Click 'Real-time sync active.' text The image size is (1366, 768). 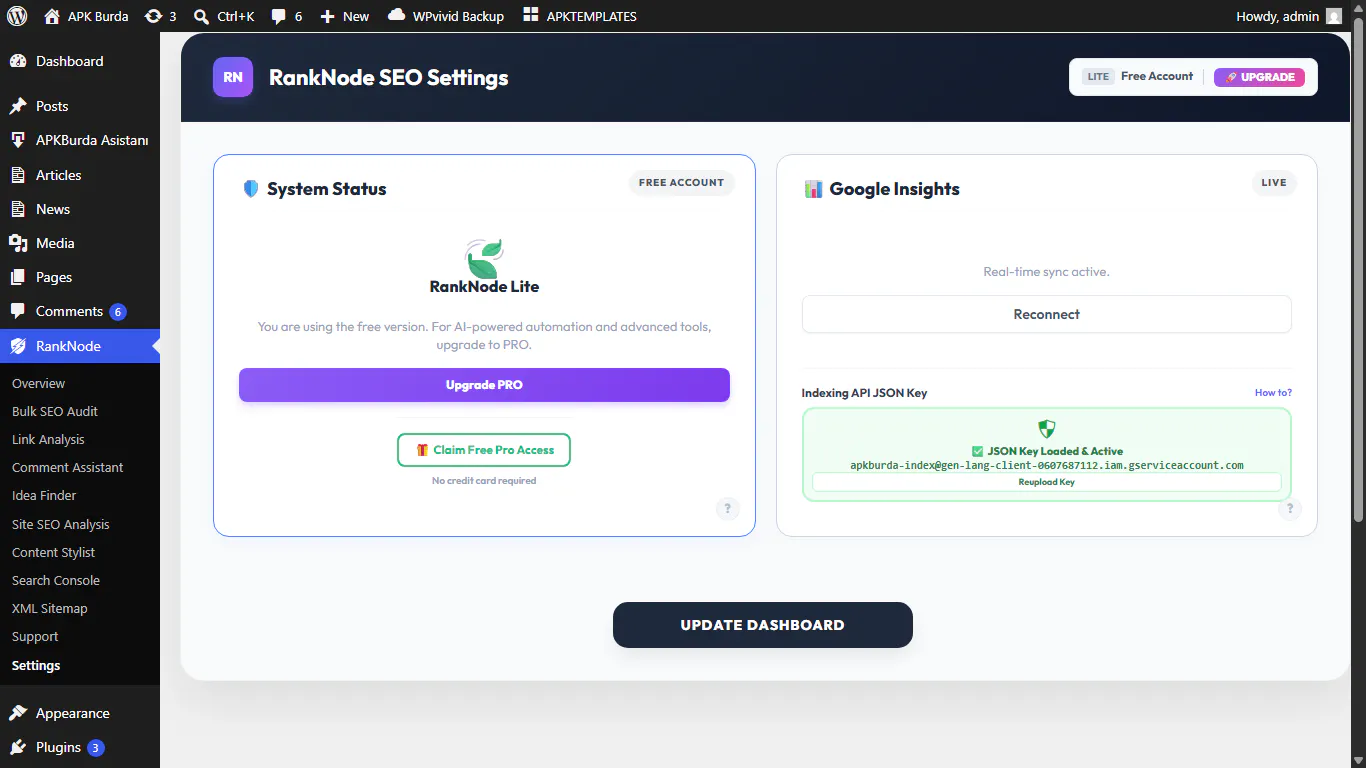pyautogui.click(x=1047, y=272)
